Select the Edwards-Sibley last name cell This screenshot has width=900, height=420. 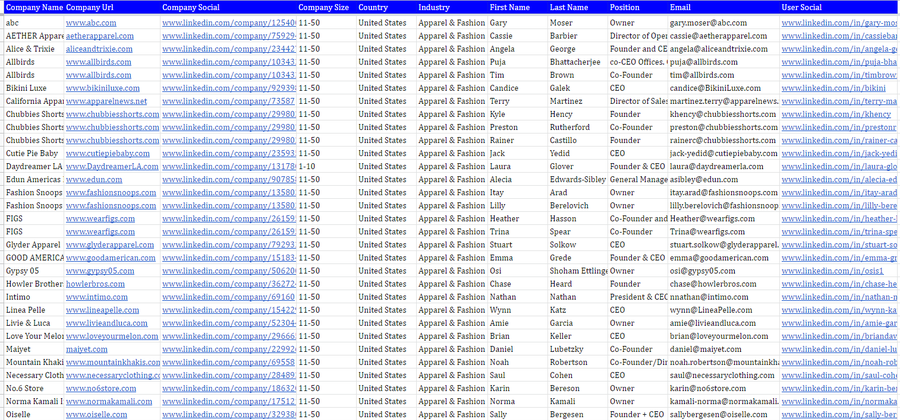click(577, 180)
